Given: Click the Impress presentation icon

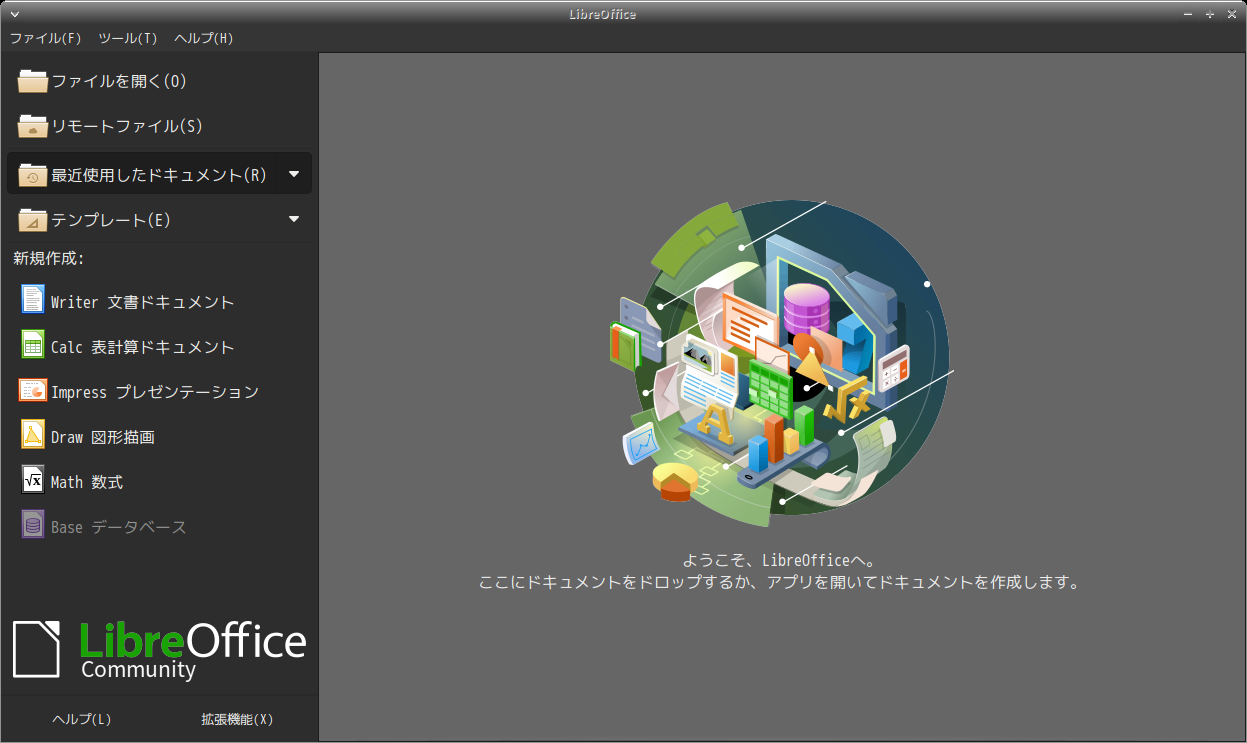Looking at the screenshot, I should coord(33,390).
